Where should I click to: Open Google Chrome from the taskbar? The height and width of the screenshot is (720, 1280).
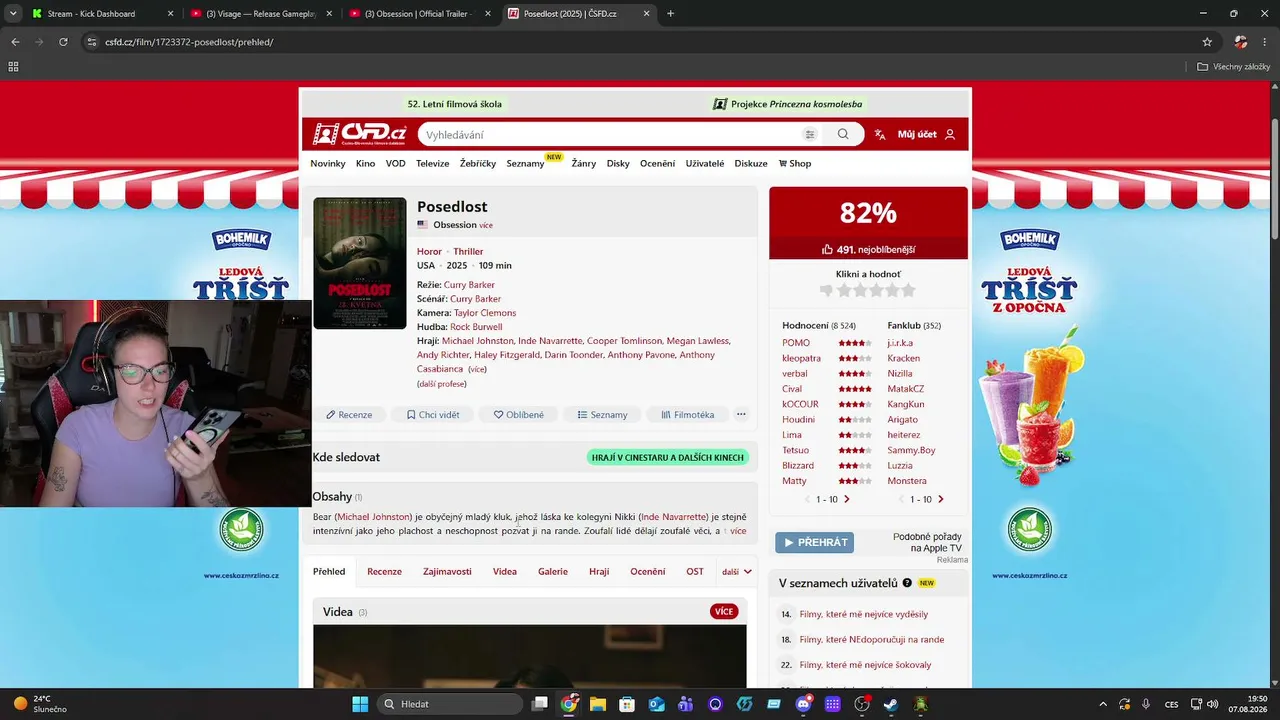(569, 704)
